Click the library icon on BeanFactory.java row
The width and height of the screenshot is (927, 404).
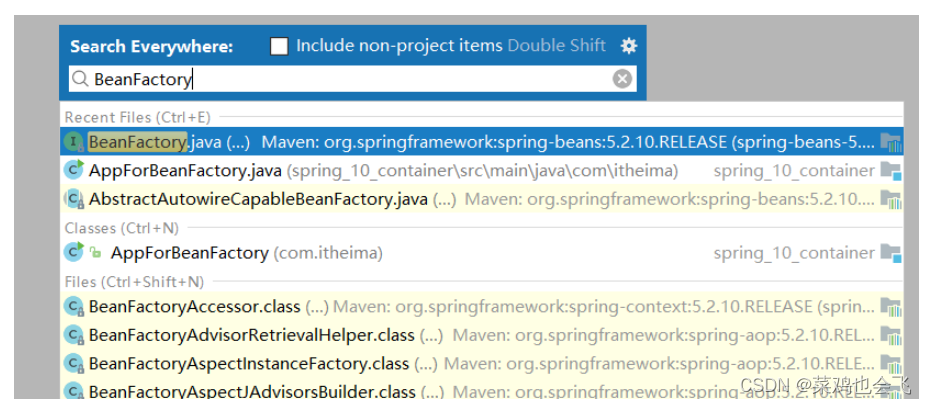[890, 142]
